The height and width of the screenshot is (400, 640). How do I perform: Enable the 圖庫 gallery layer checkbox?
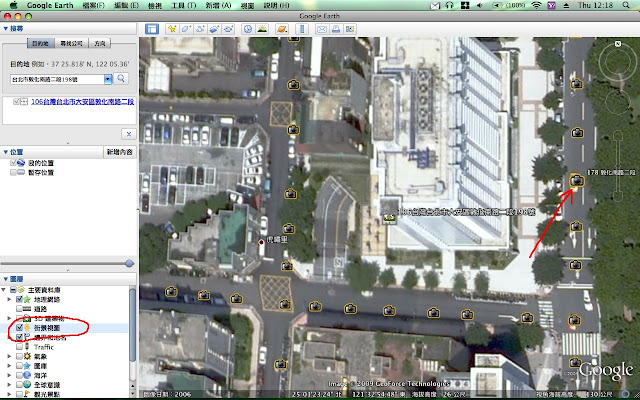click(x=19, y=365)
